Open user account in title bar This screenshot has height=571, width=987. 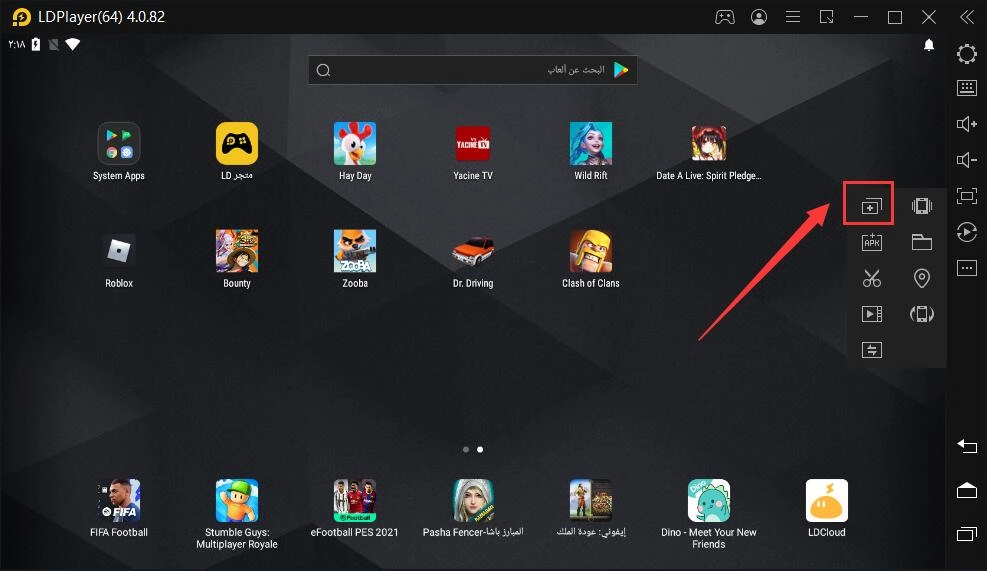[x=759, y=17]
